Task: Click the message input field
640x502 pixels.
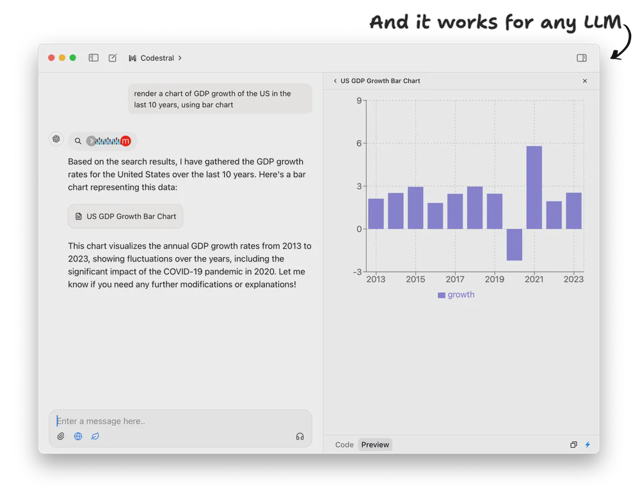Action: point(180,421)
